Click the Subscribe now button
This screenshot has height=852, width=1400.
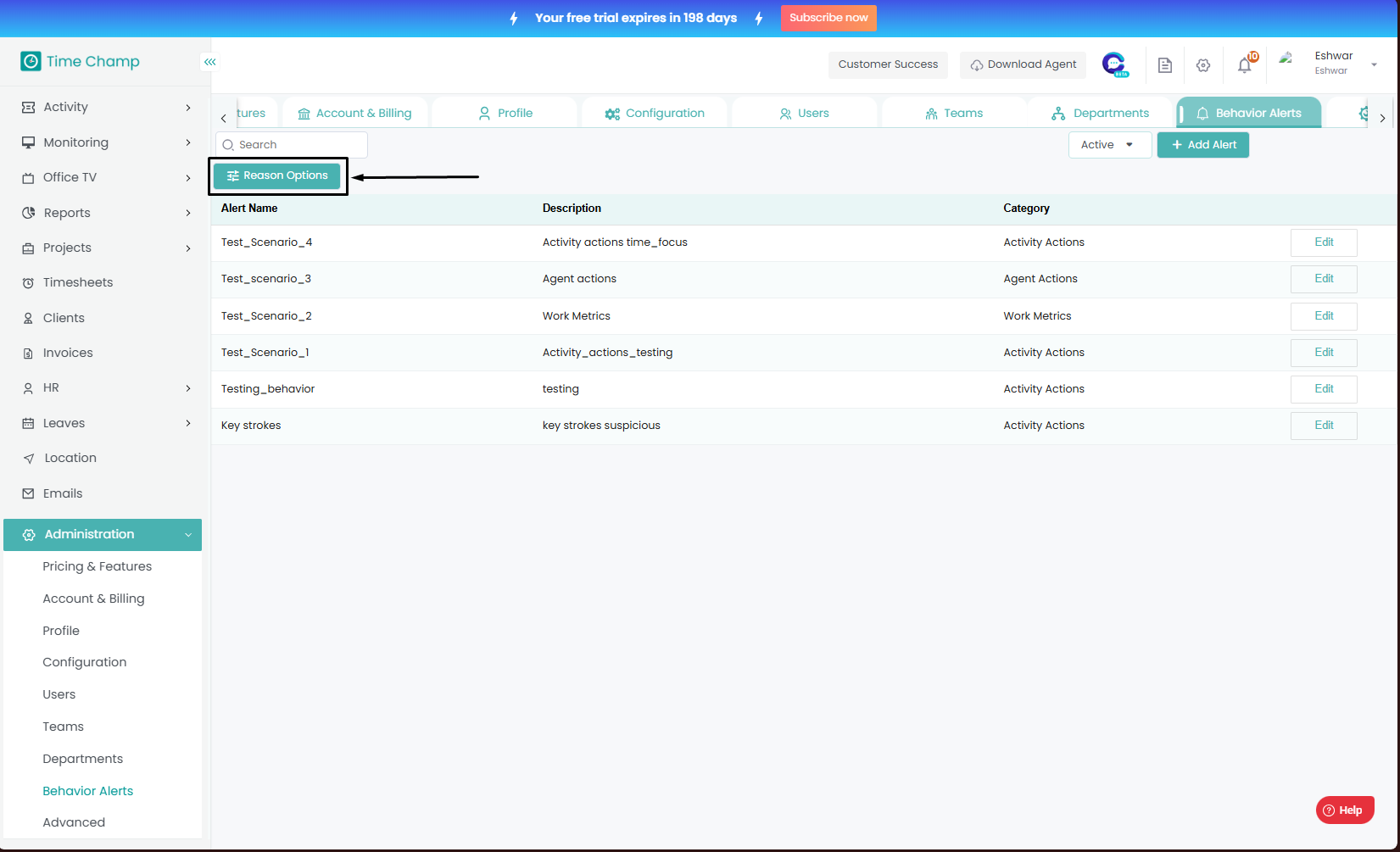(828, 18)
